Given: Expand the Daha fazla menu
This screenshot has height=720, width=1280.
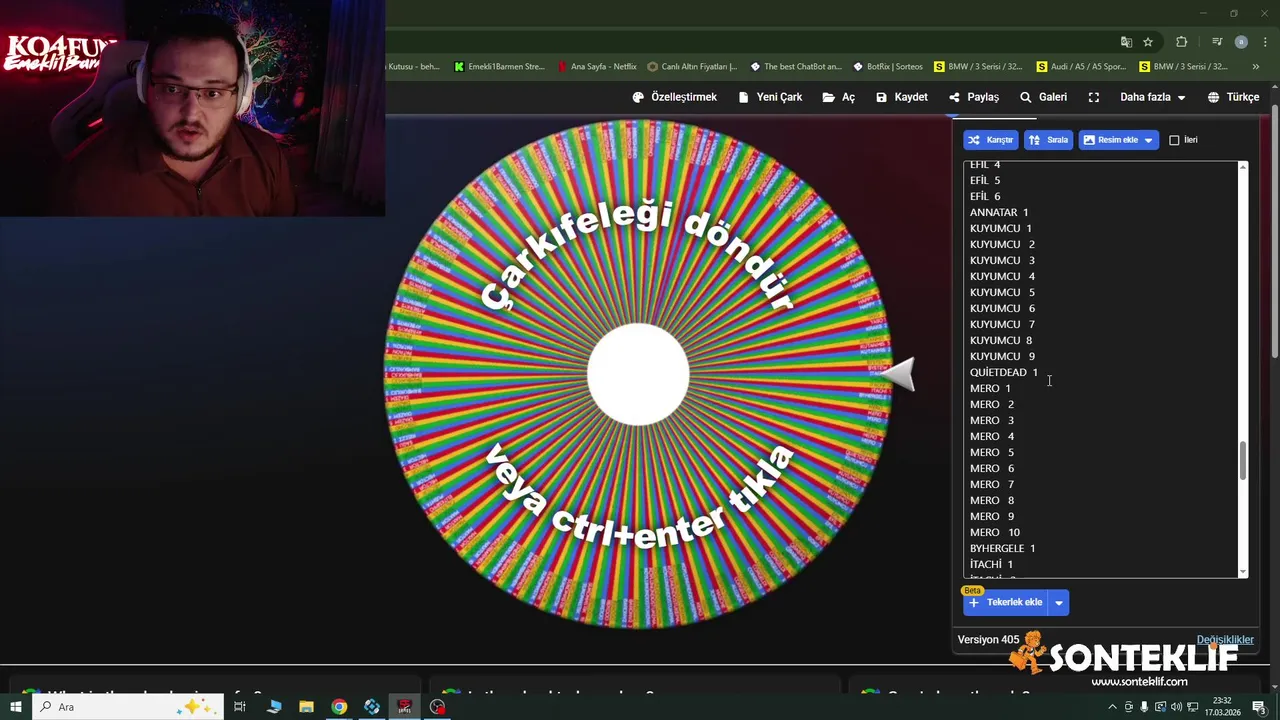Looking at the screenshot, I should coord(1152,97).
